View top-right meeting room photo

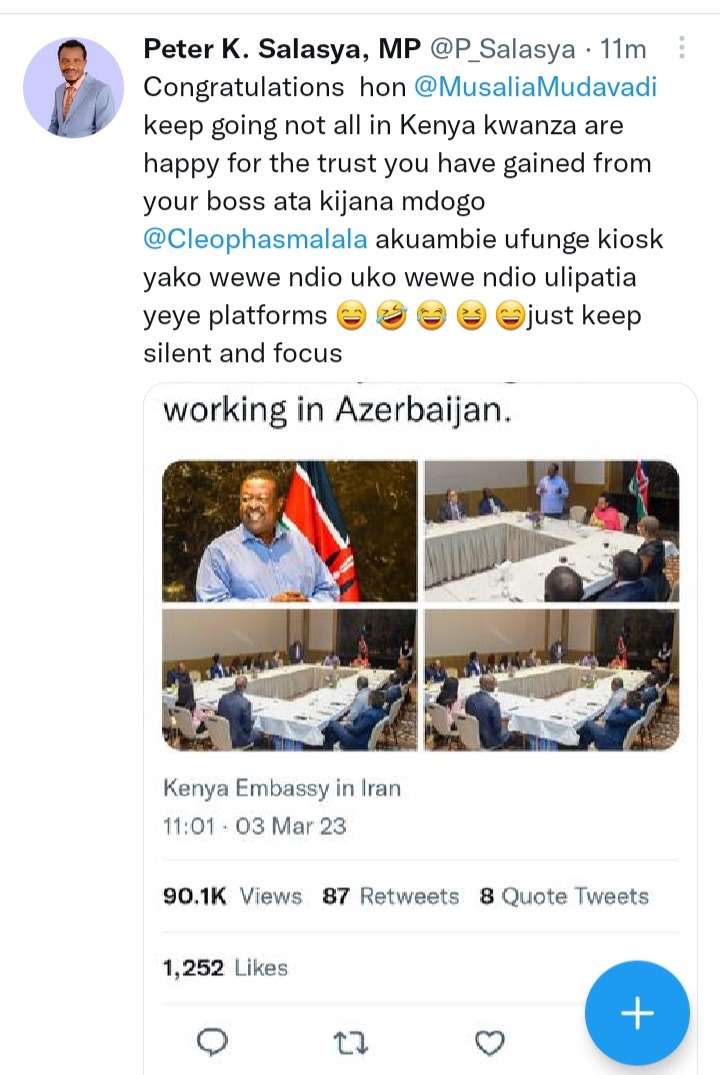pyautogui.click(x=552, y=531)
